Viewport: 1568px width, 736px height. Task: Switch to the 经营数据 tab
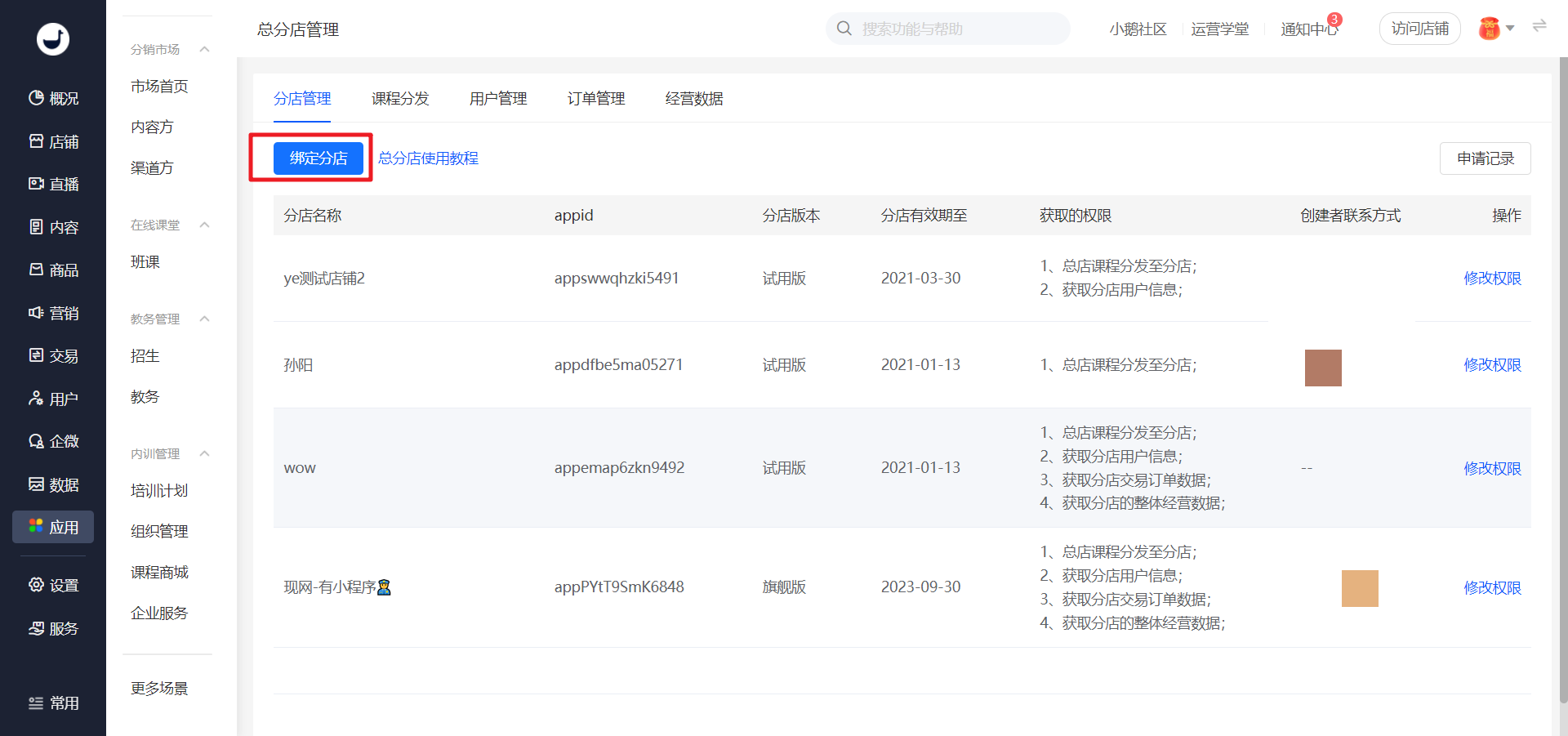coord(694,99)
